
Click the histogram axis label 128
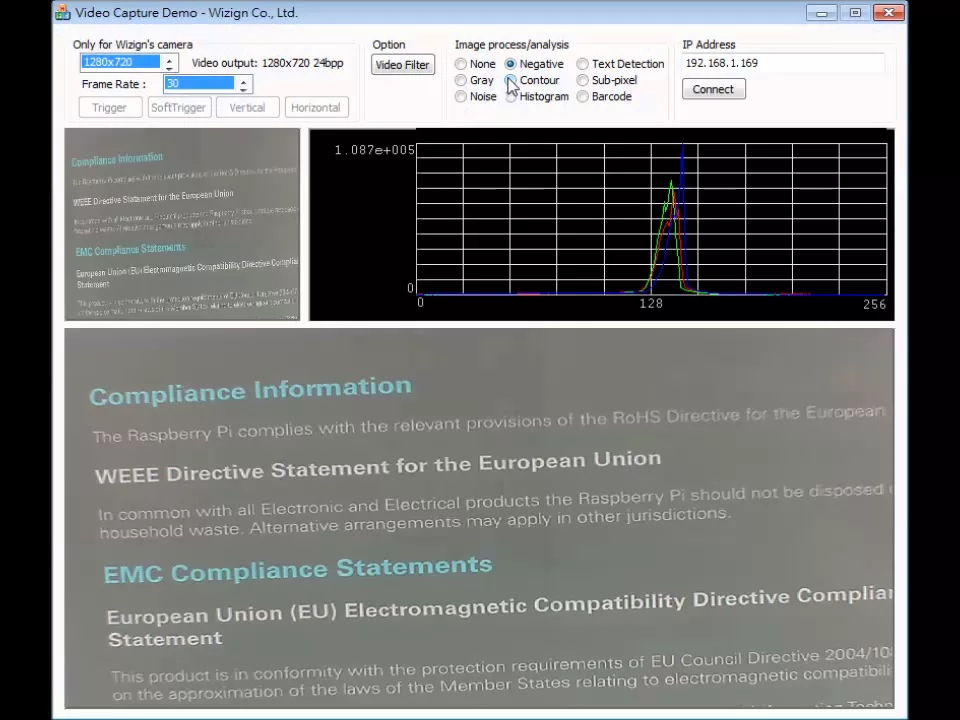coord(651,304)
